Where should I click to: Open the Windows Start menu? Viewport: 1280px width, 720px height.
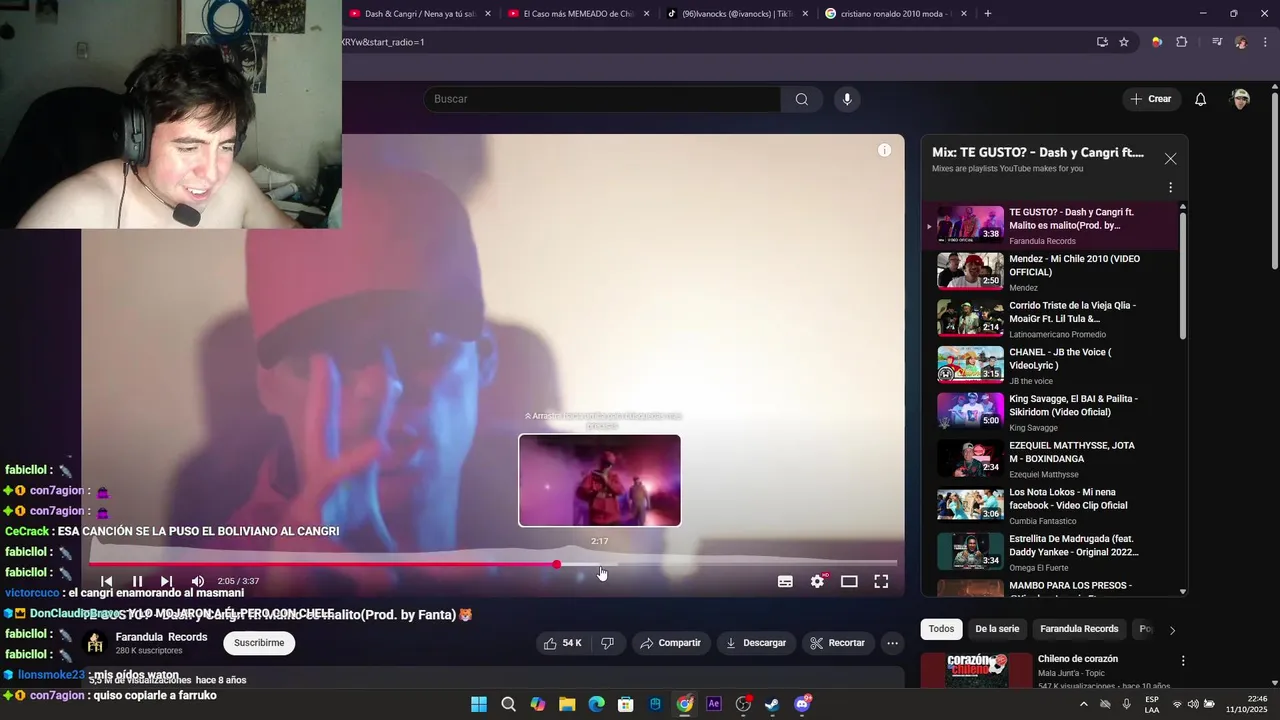coord(479,704)
